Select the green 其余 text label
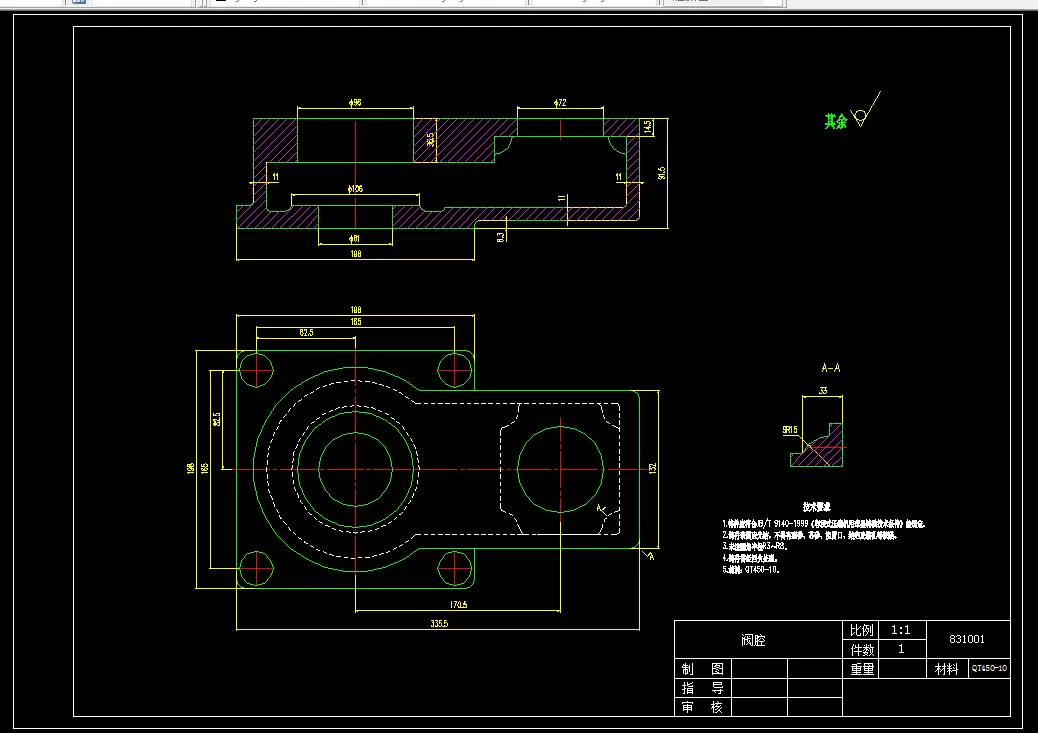The width and height of the screenshot is (1038, 733). [x=835, y=121]
